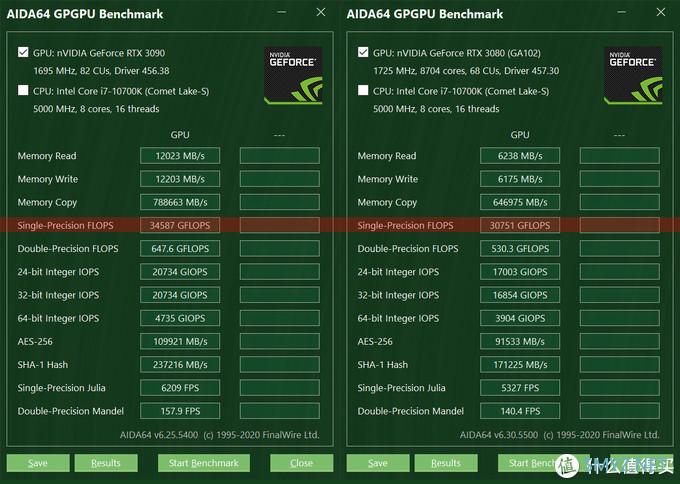Viewport: 680px width, 484px height.
Task: Click the 171225 MB/s SHA-1 value
Action: pos(520,364)
